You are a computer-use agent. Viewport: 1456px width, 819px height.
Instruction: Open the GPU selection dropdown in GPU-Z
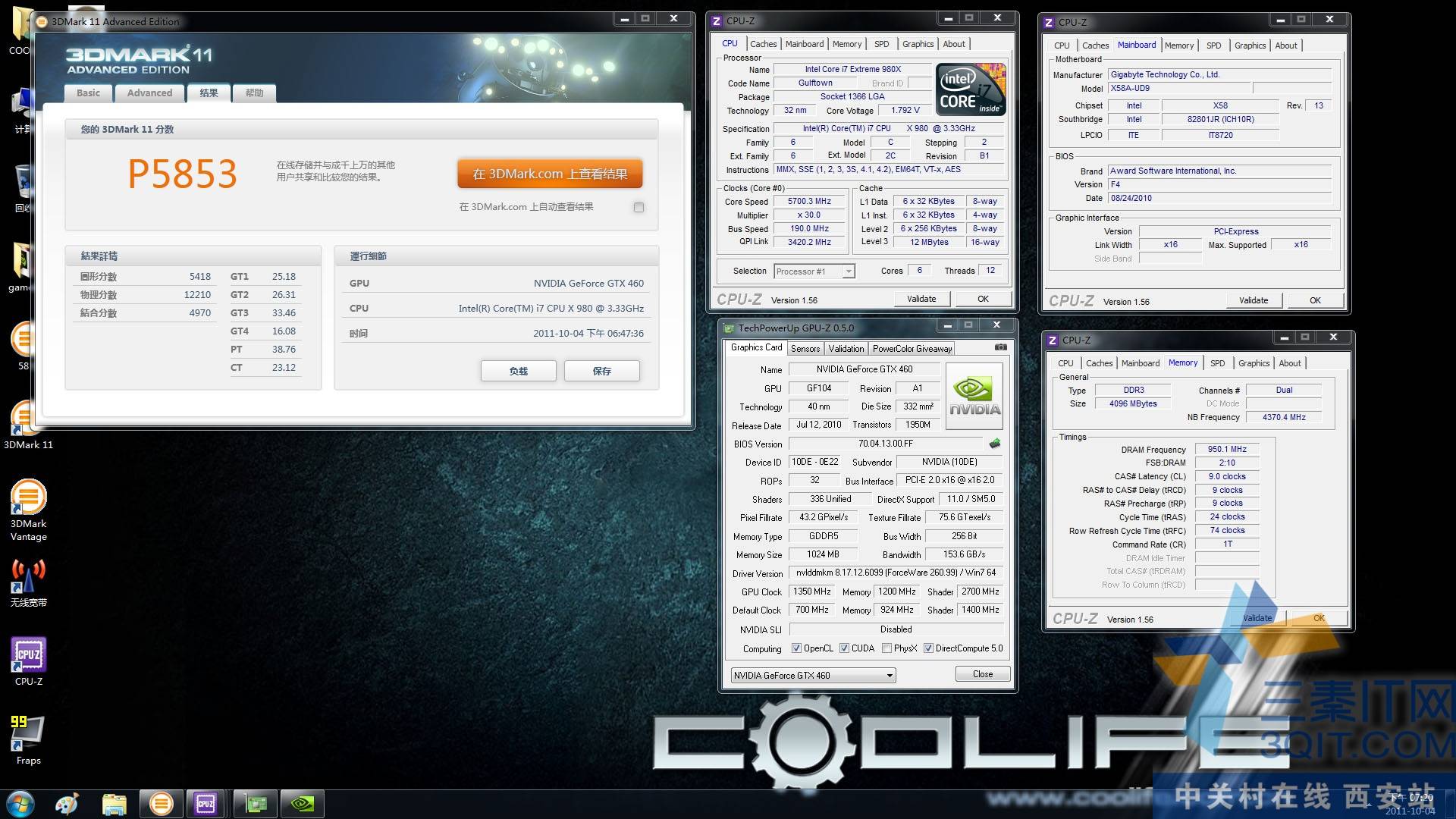pos(813,675)
